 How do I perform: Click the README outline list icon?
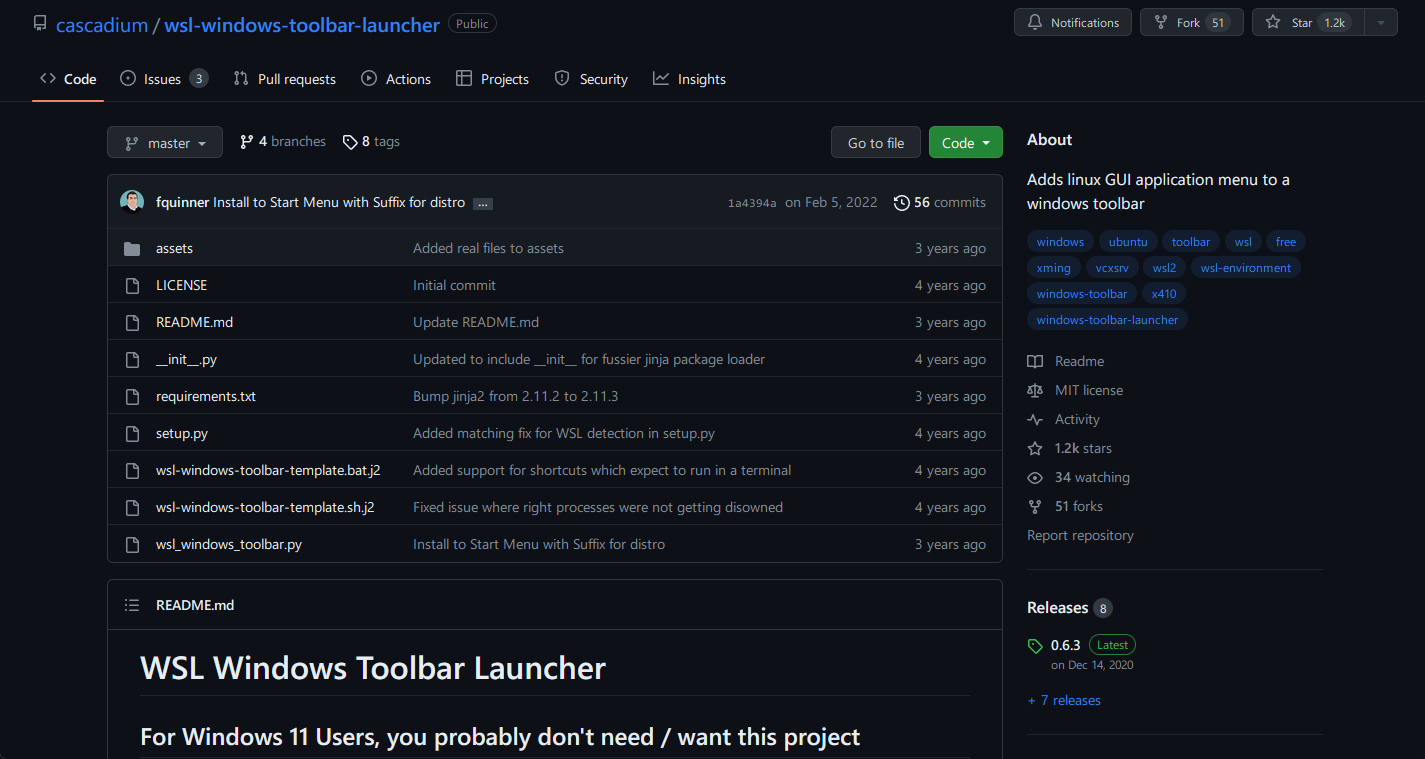coord(132,605)
